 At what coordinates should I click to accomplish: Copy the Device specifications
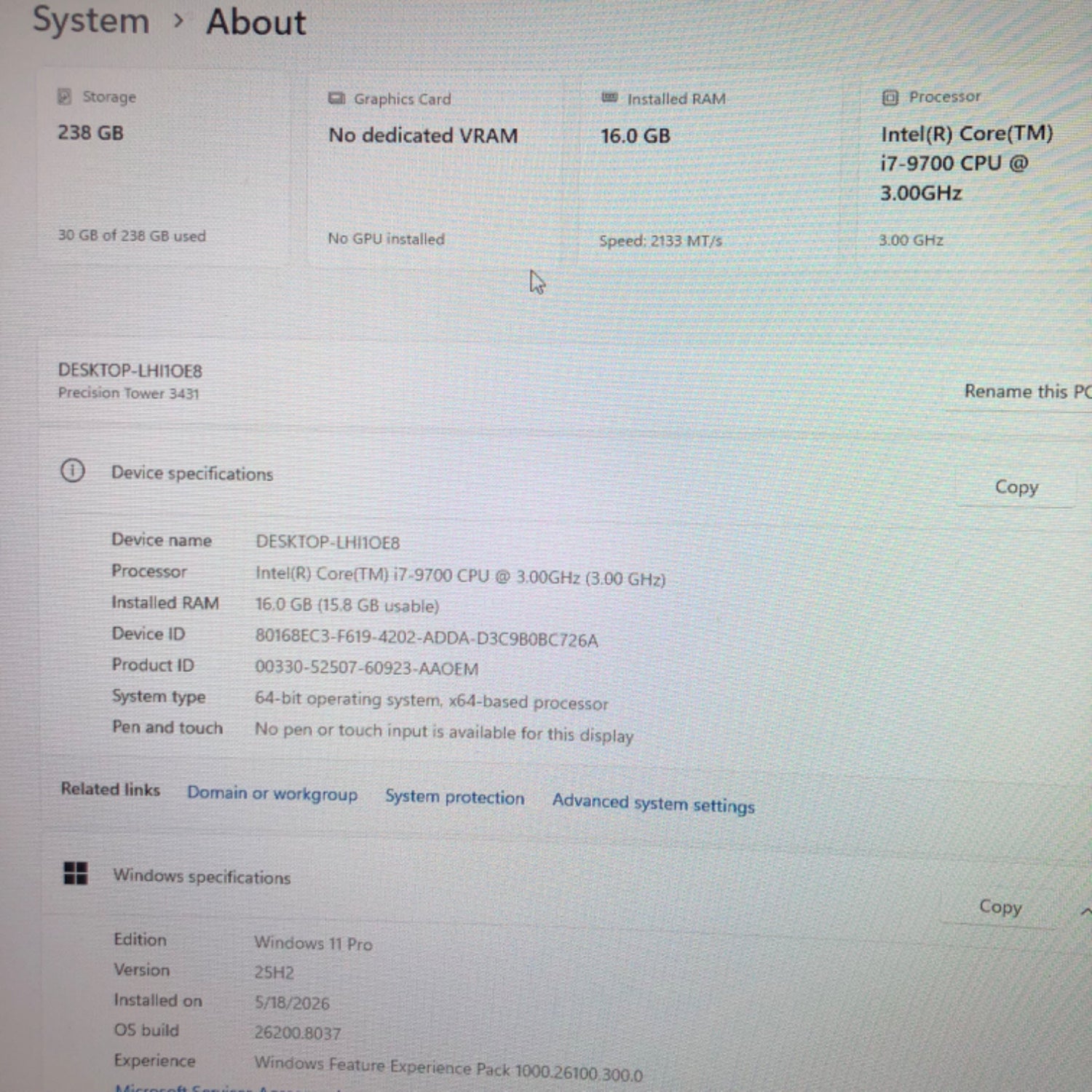[x=1016, y=487]
